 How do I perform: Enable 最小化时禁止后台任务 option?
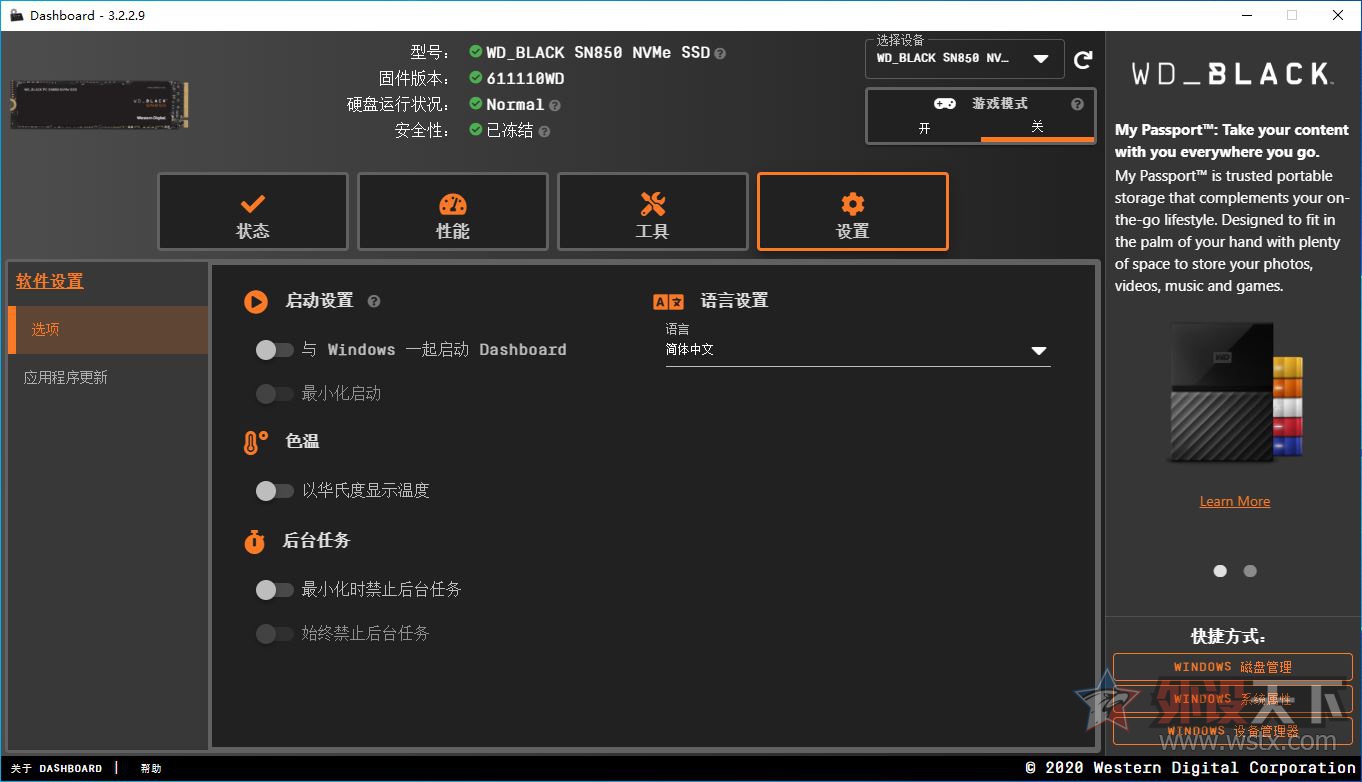pyautogui.click(x=274, y=589)
